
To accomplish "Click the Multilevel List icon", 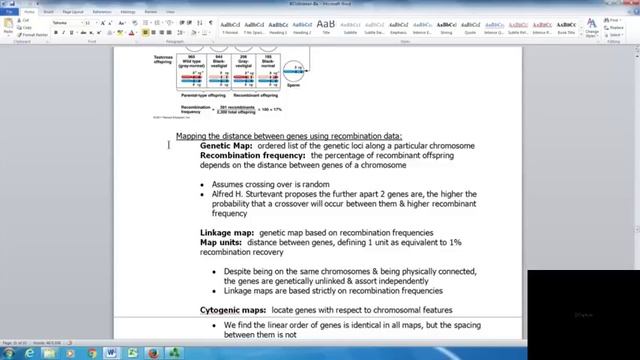I will click(169, 23).
